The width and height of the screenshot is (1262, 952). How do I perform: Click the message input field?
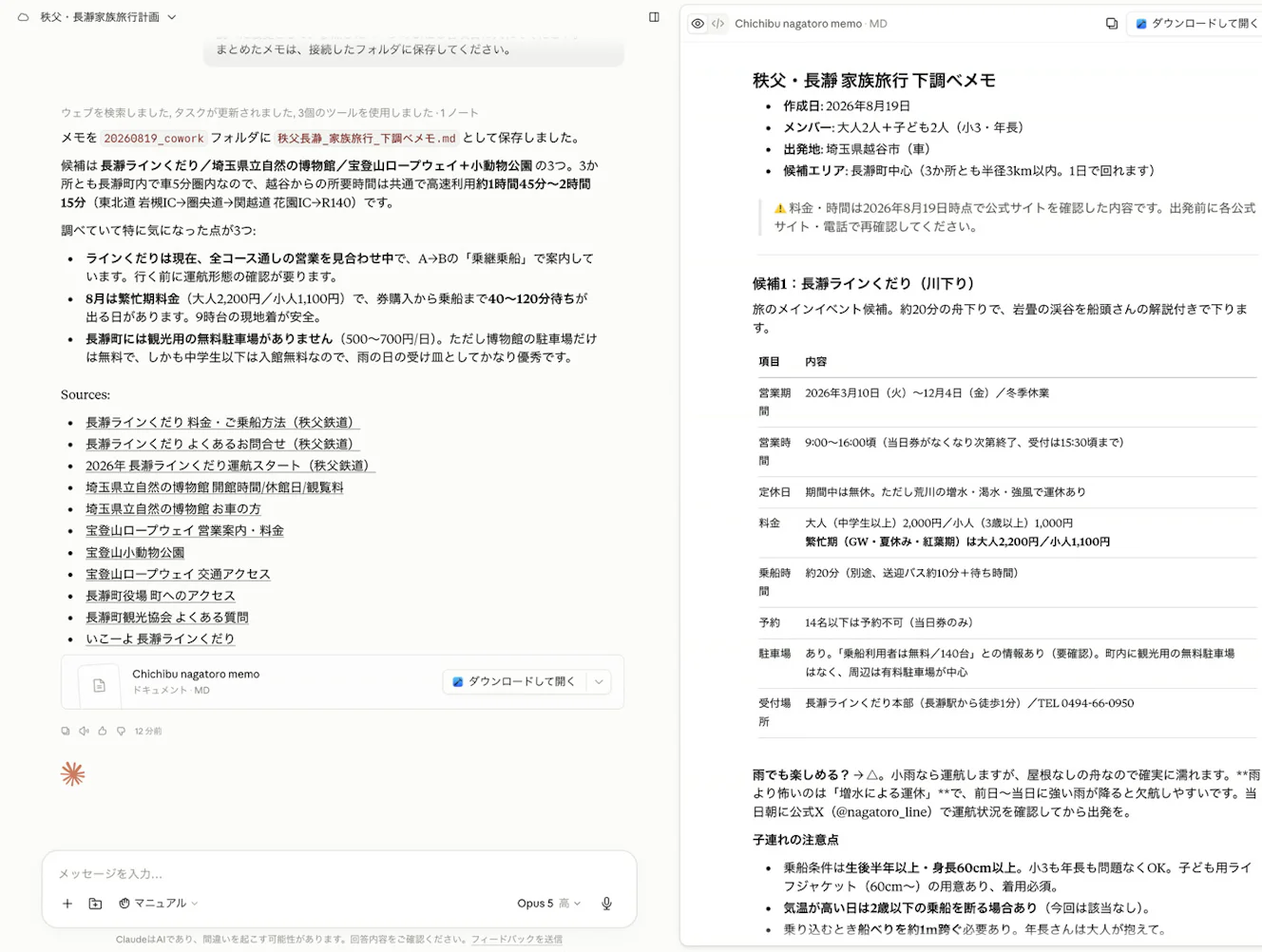click(338, 874)
